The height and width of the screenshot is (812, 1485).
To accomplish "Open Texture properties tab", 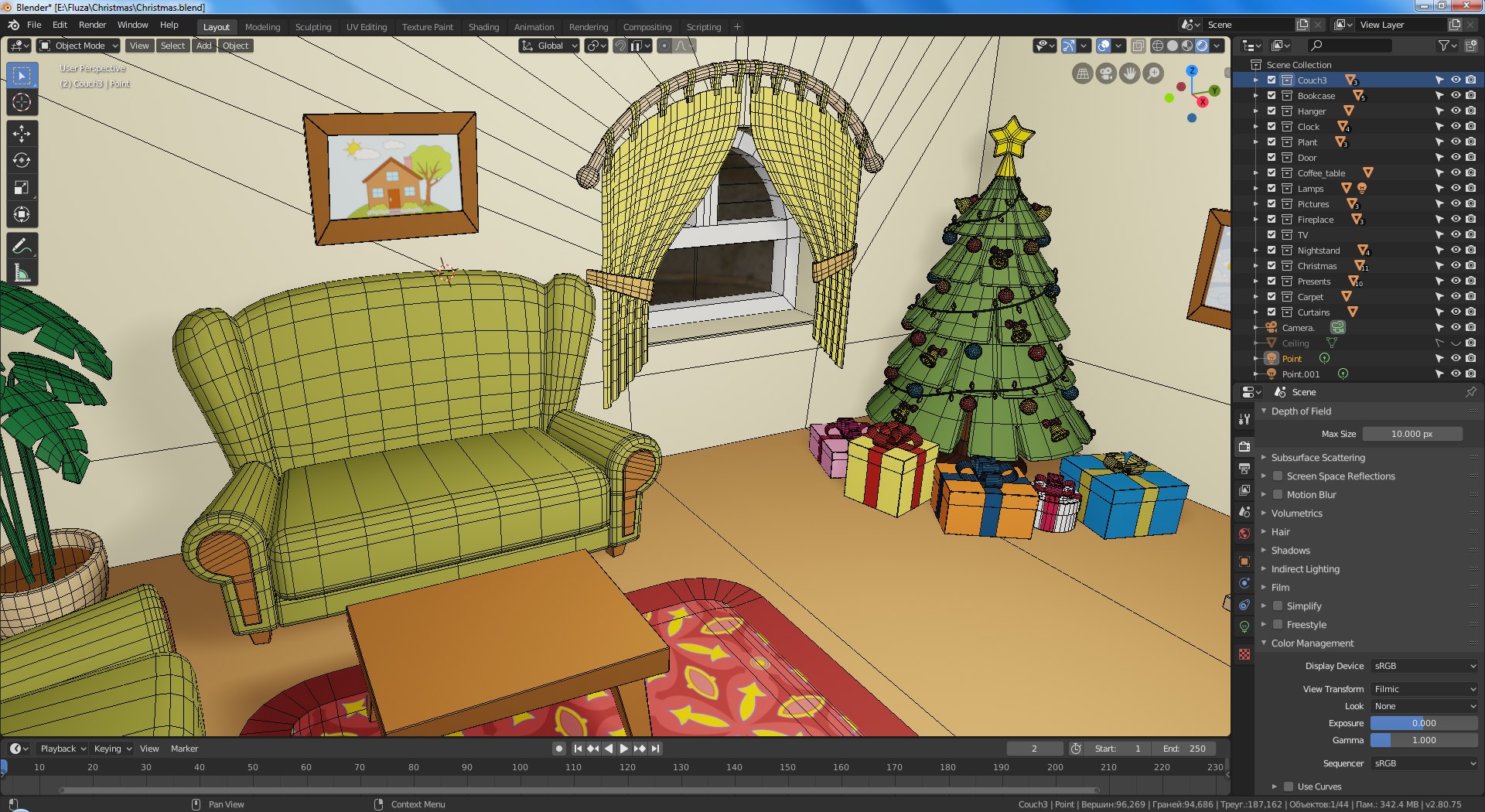I will coord(1244,654).
